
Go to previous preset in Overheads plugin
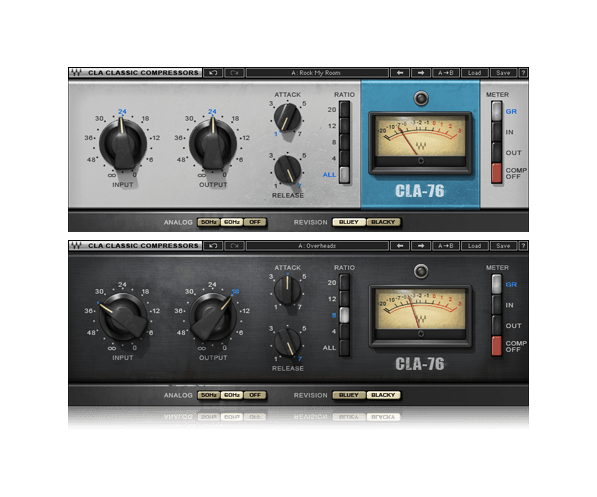coord(400,246)
